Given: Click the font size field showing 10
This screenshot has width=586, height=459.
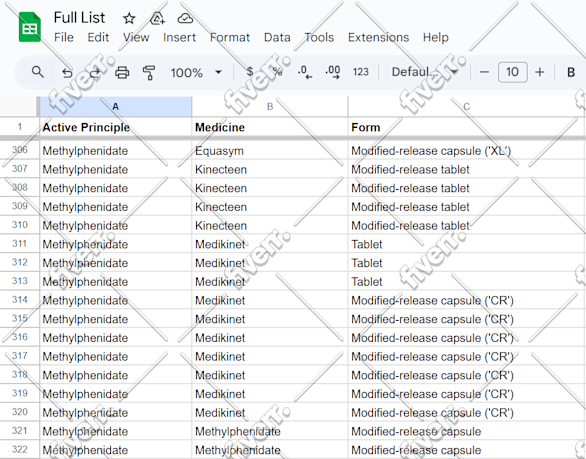Looking at the screenshot, I should tap(512, 72).
